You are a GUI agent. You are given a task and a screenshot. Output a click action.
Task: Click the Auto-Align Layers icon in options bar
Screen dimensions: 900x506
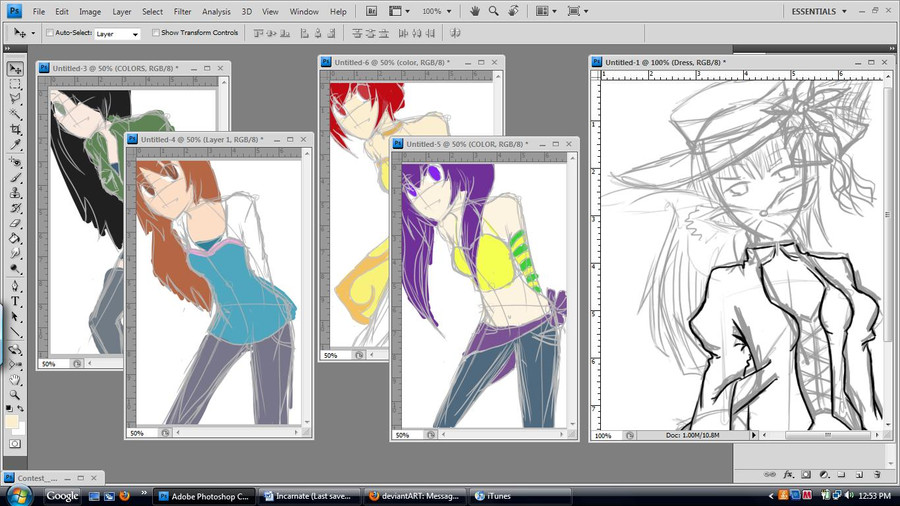(455, 33)
